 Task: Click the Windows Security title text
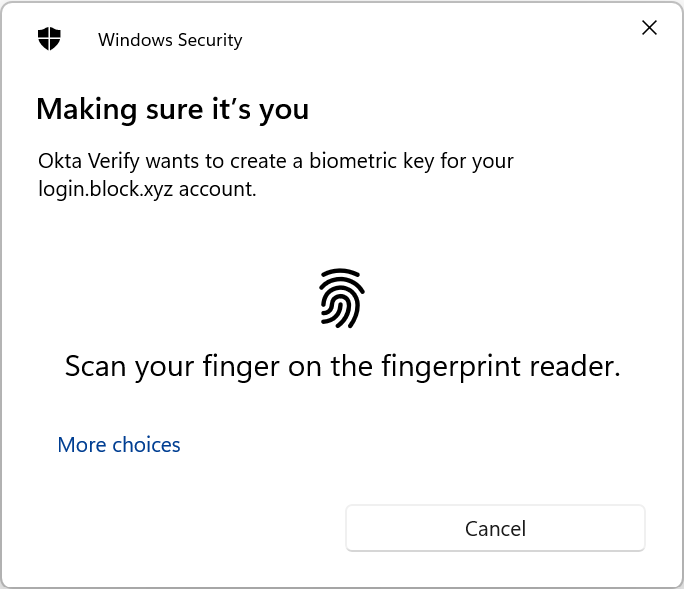(170, 40)
